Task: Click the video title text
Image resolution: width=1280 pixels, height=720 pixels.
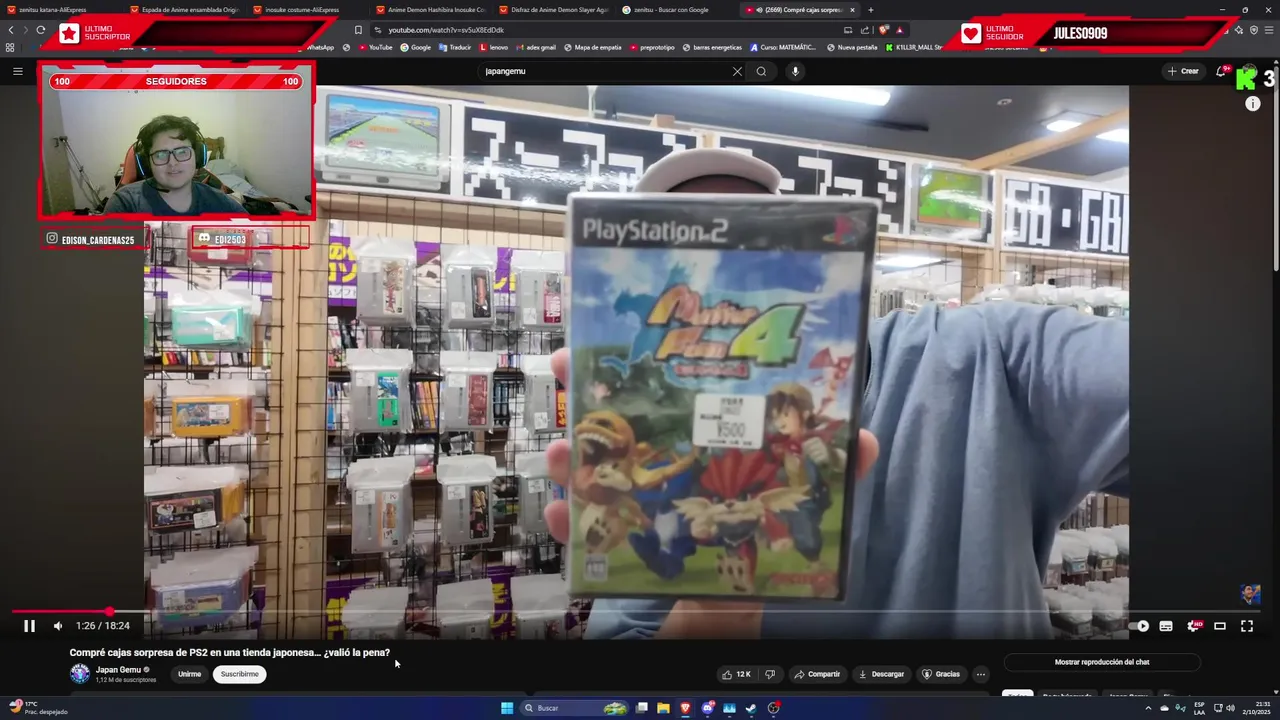Action: click(229, 652)
